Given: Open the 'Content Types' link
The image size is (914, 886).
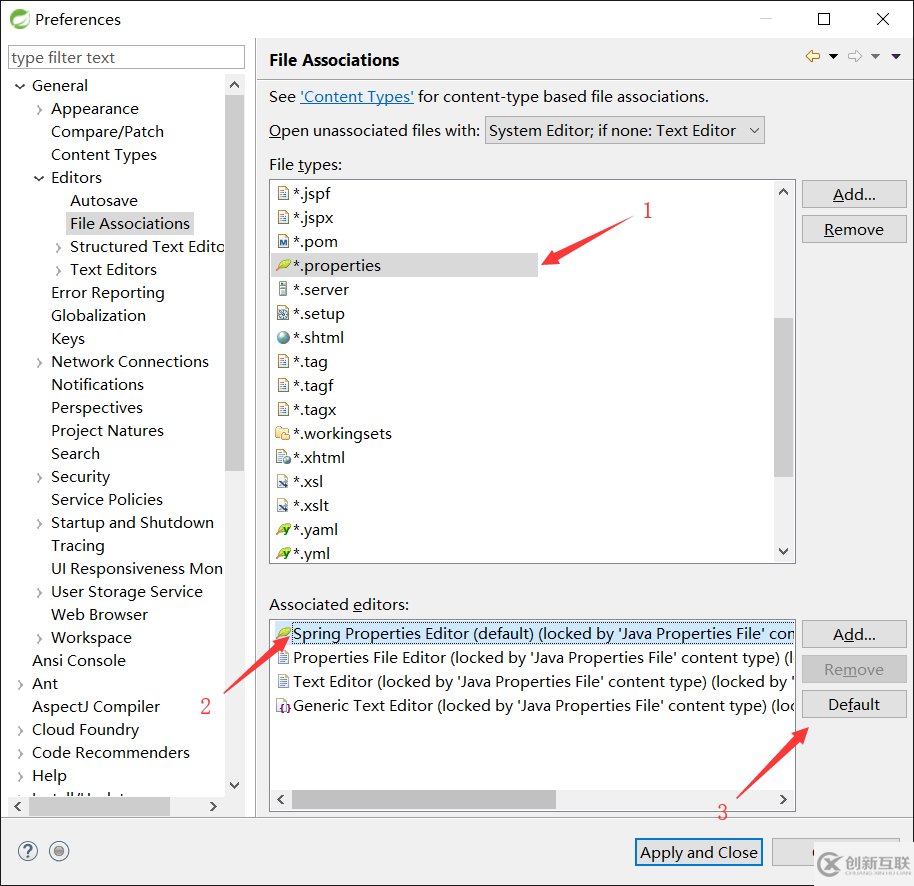Looking at the screenshot, I should point(357,96).
